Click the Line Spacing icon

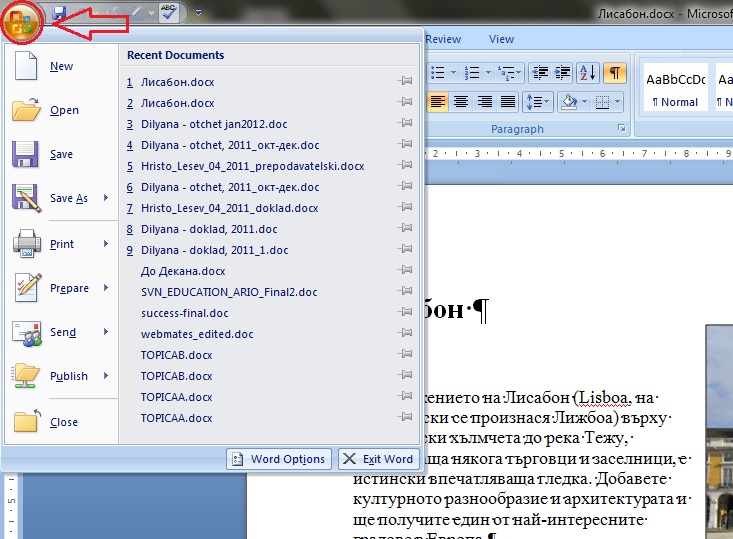click(x=538, y=101)
